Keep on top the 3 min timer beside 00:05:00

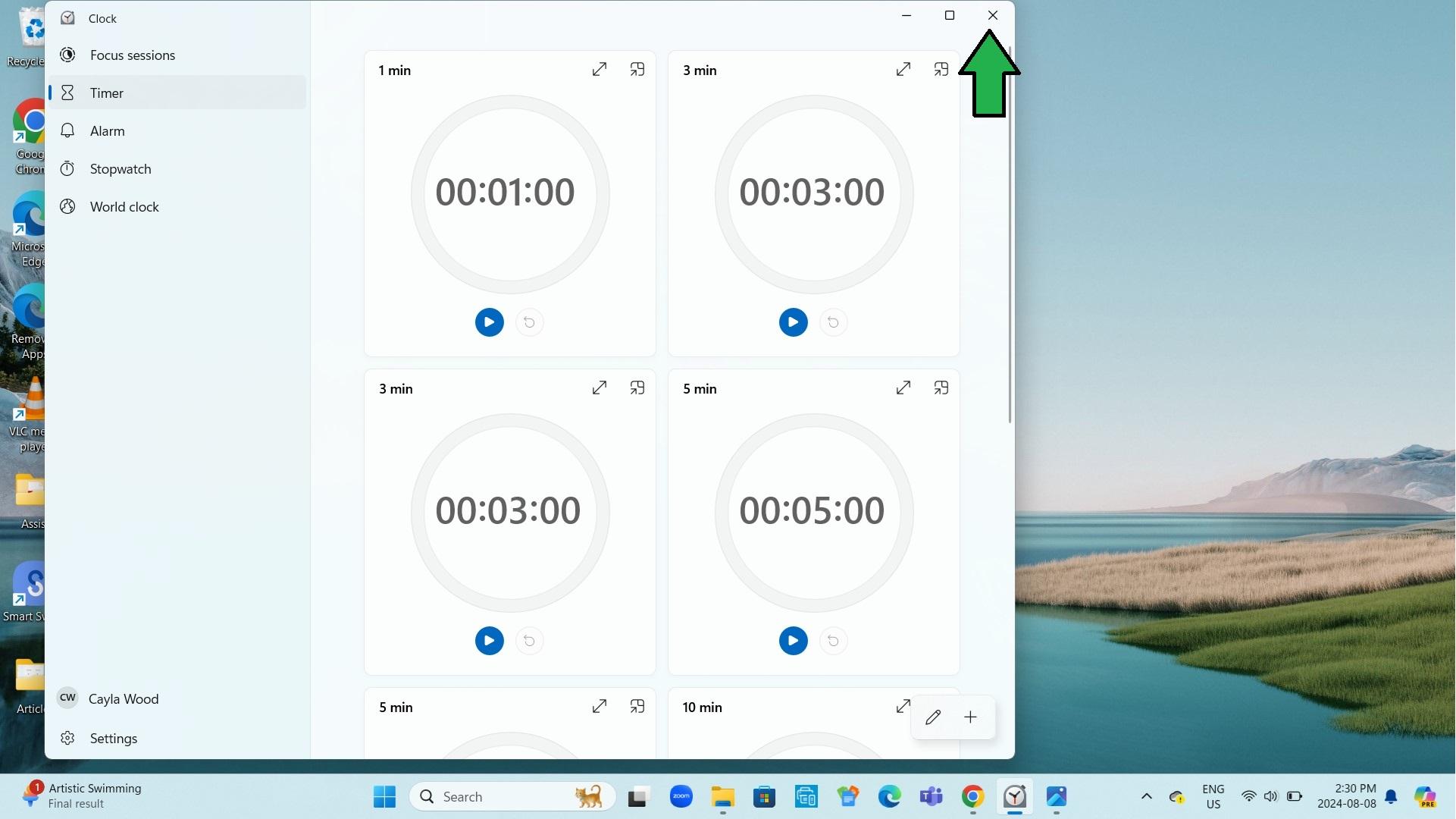tap(637, 388)
